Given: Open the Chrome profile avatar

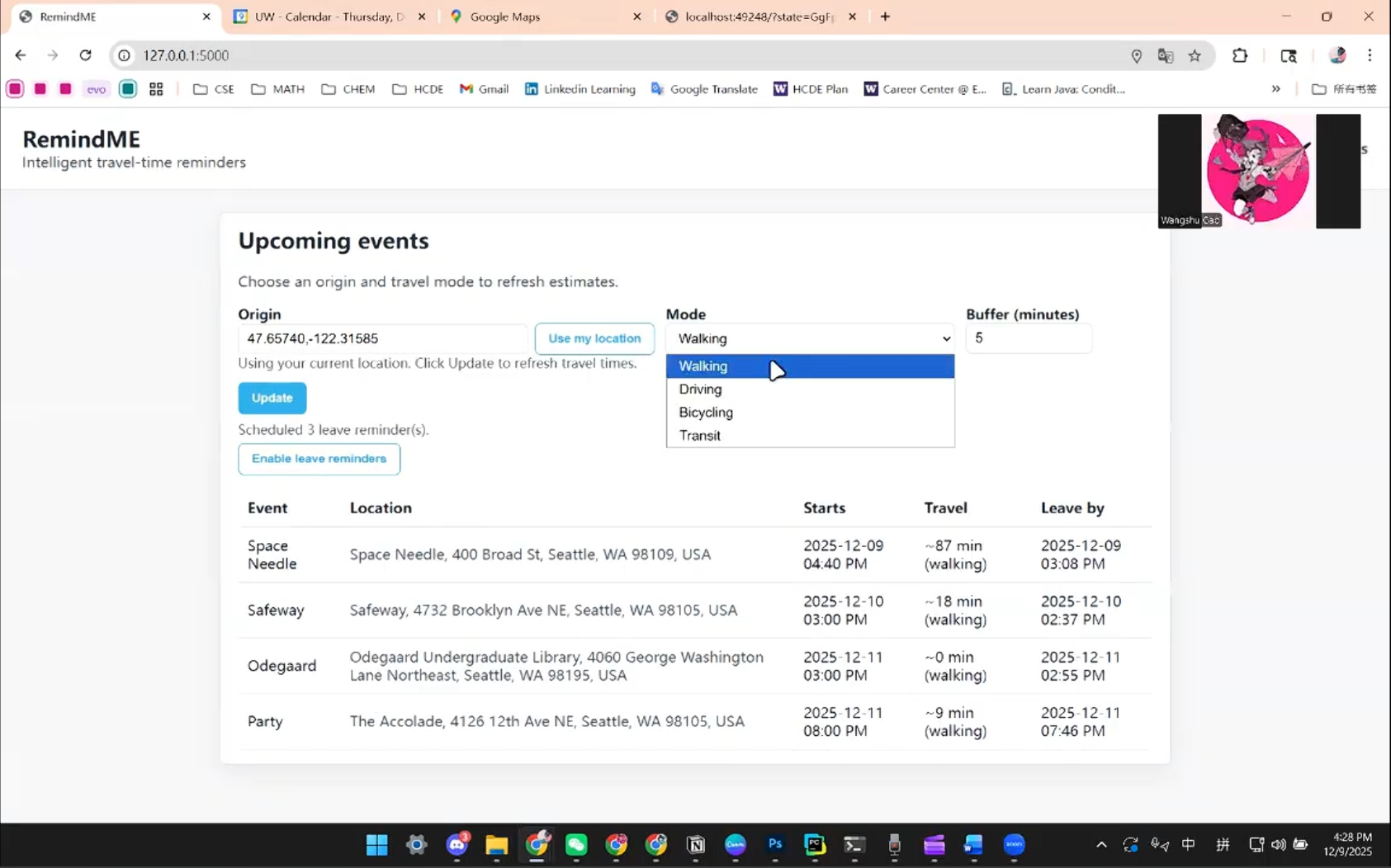Looking at the screenshot, I should [1337, 55].
